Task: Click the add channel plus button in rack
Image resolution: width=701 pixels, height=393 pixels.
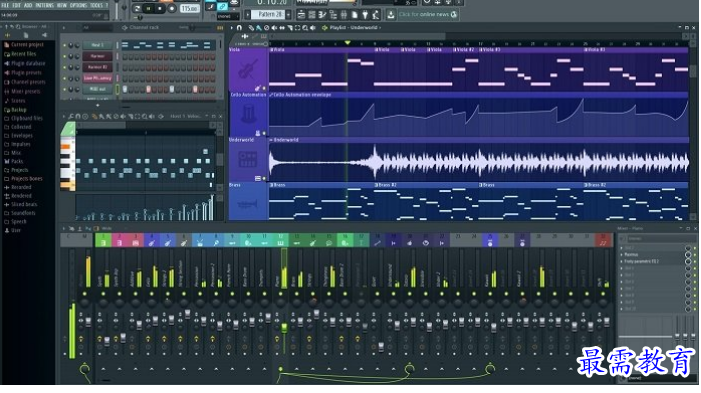Action: click(x=97, y=106)
